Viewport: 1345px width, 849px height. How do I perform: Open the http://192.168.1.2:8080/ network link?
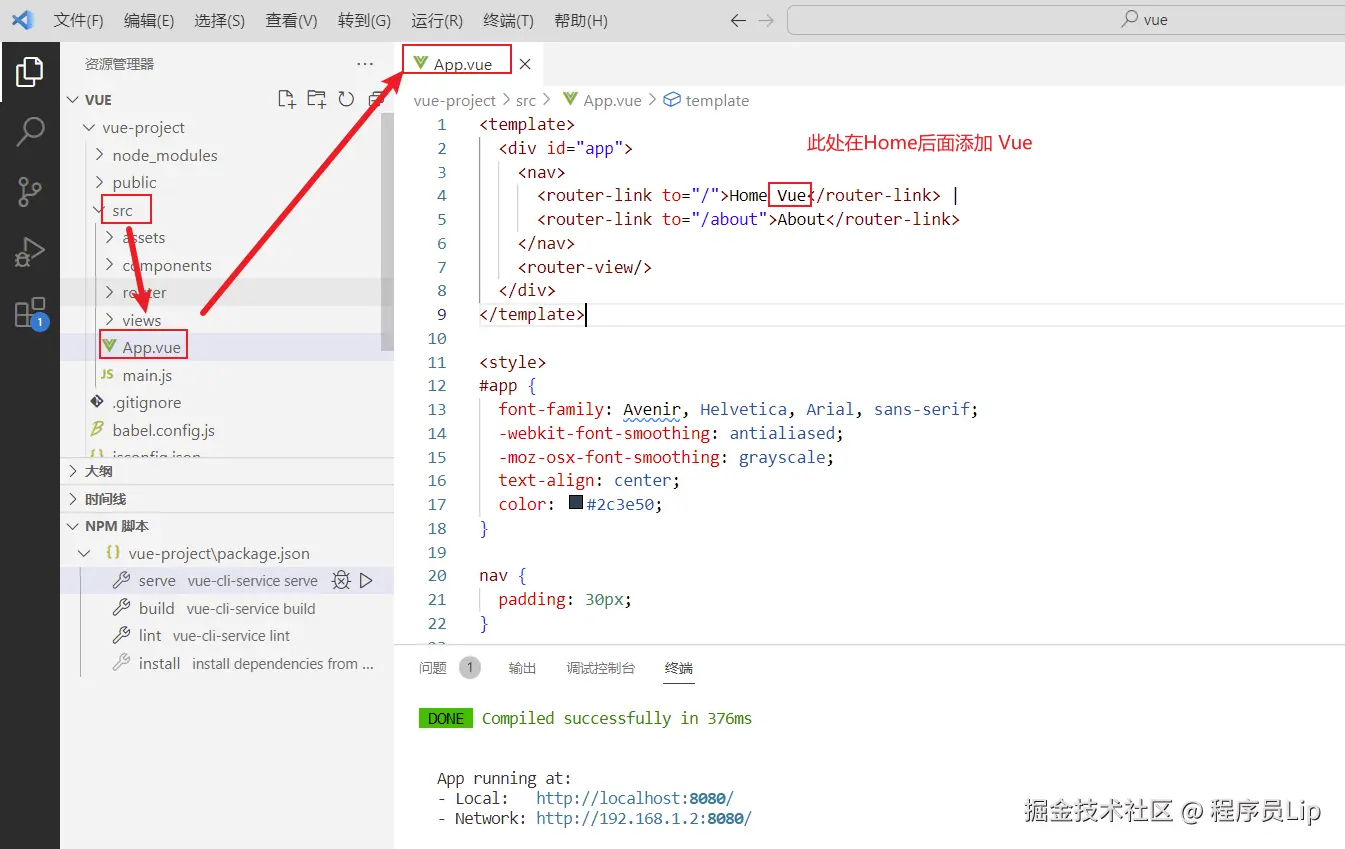643,818
